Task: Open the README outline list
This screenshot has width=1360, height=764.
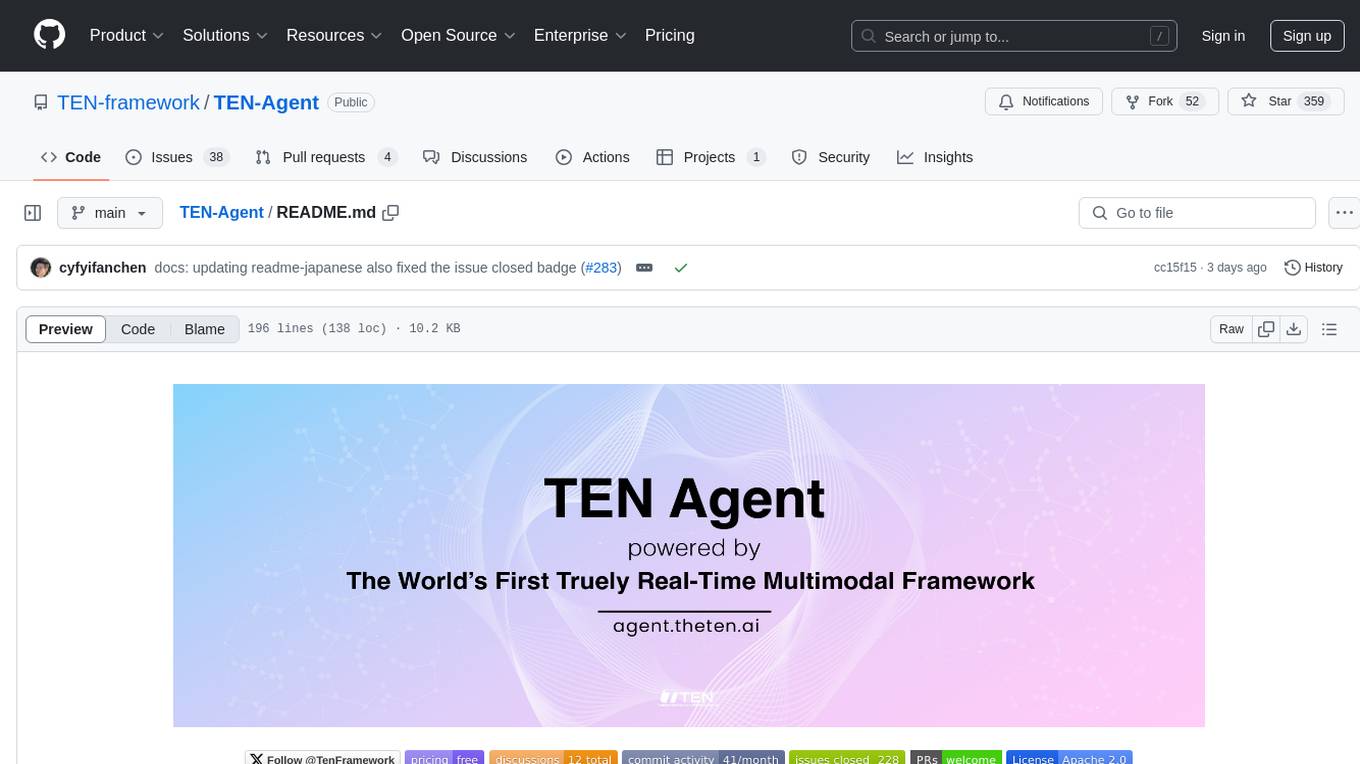Action: (x=1329, y=329)
